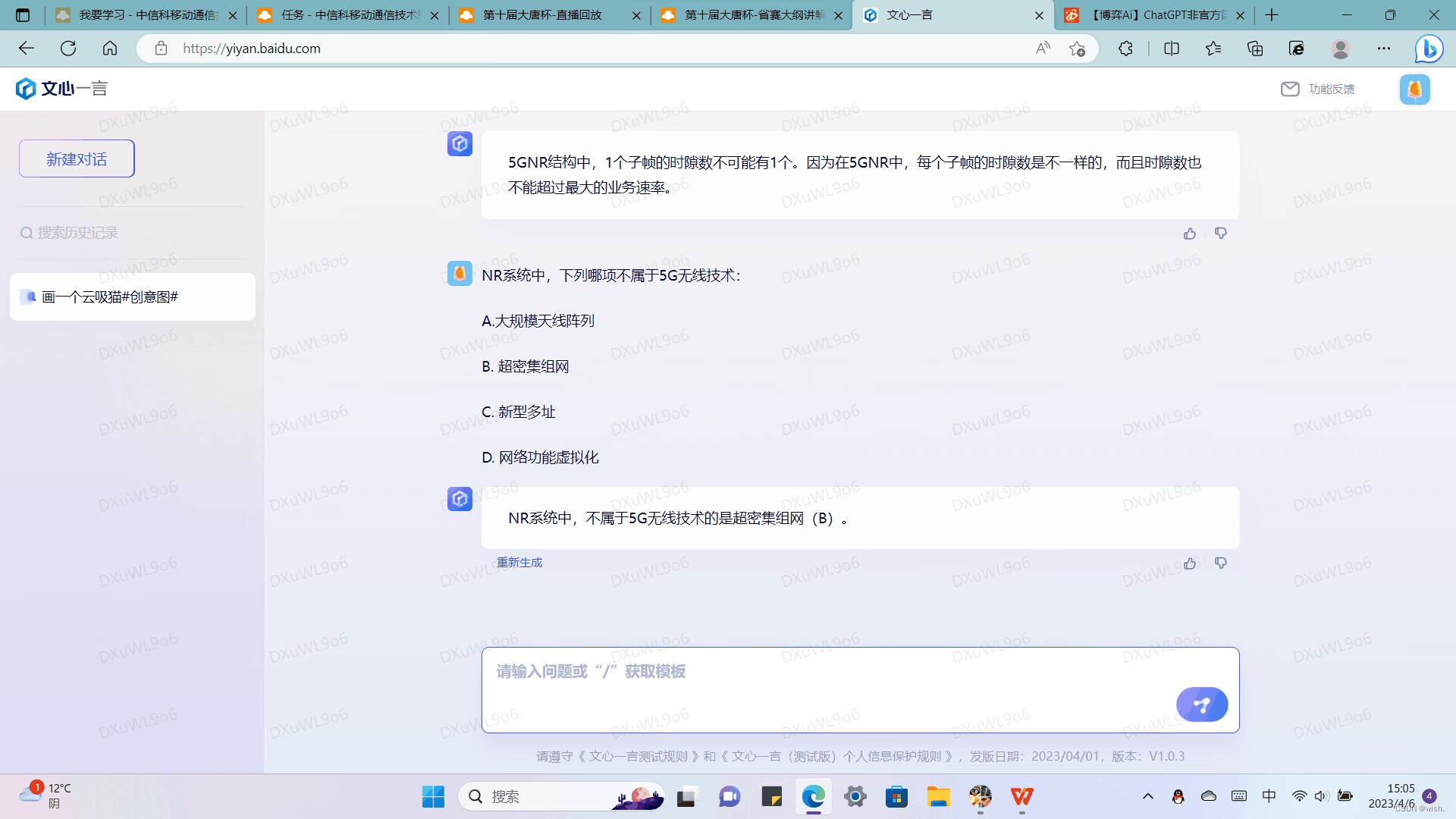The image size is (1456, 819).
Task: Open browser extensions puzzle icon
Action: tap(1125, 49)
